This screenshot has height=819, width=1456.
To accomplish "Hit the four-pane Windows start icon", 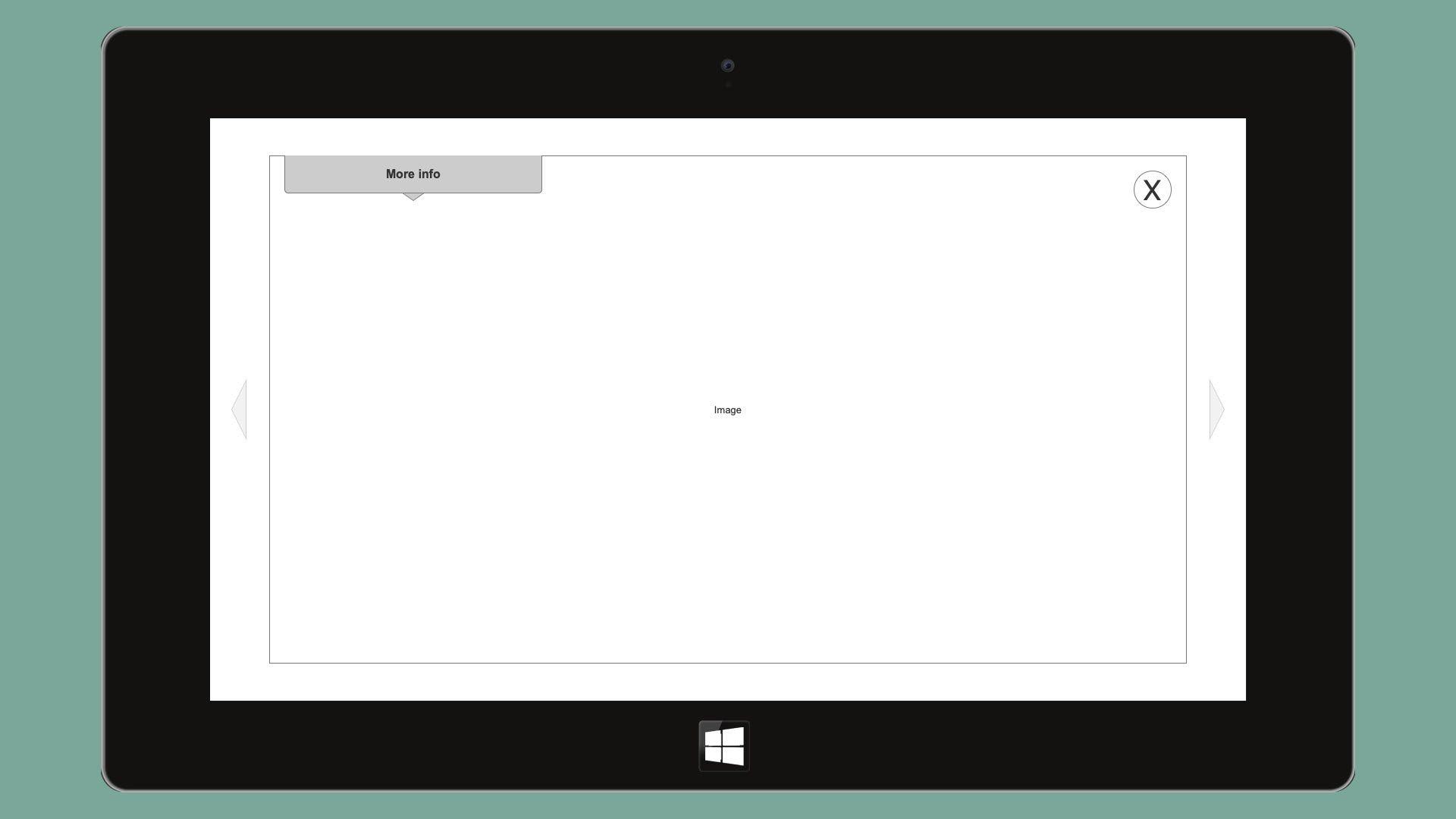I will (724, 746).
